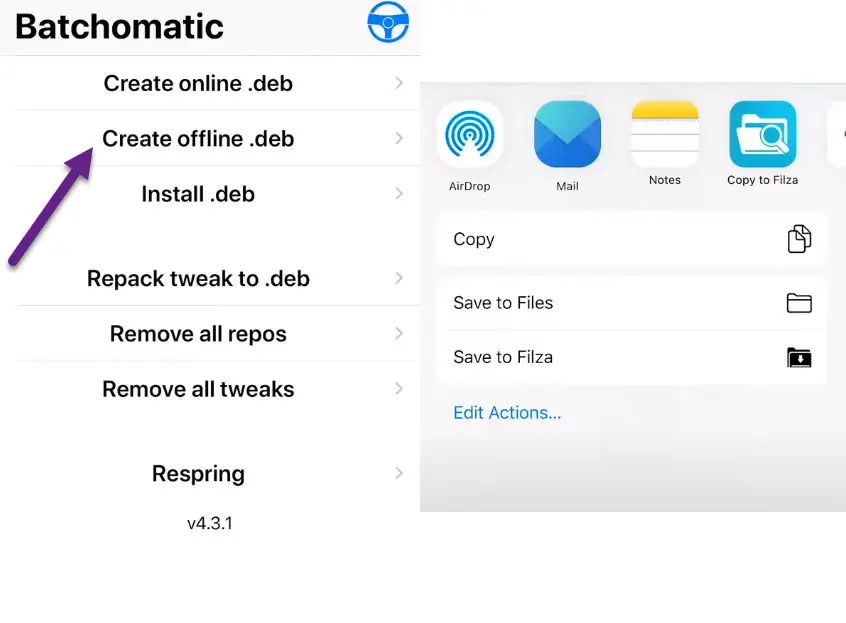The height and width of the screenshot is (623, 846).
Task: Select Create offline .deb
Action: [210, 139]
